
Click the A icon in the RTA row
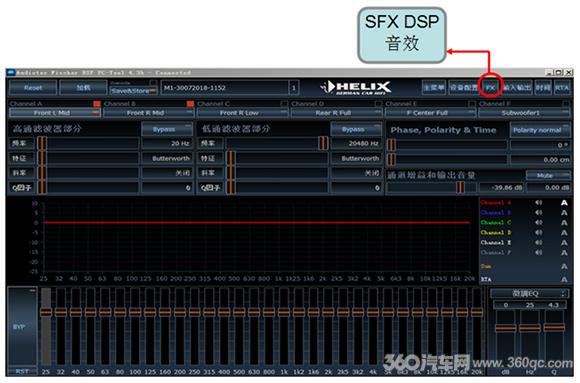(564, 279)
